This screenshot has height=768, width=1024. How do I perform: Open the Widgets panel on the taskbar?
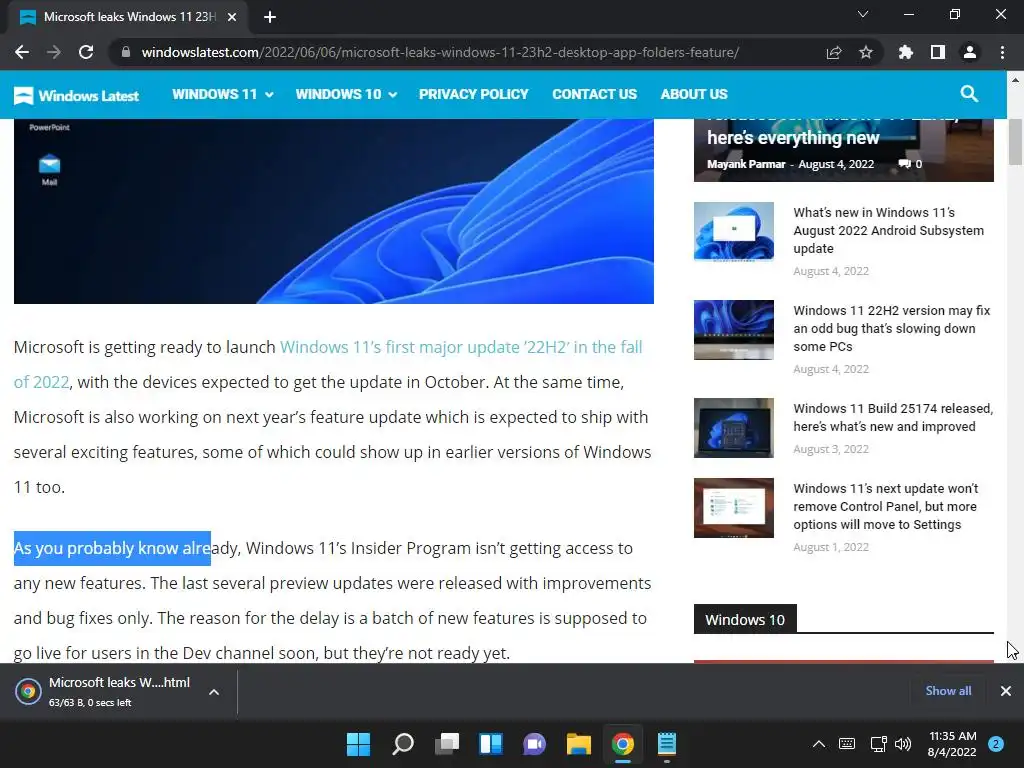(490, 744)
